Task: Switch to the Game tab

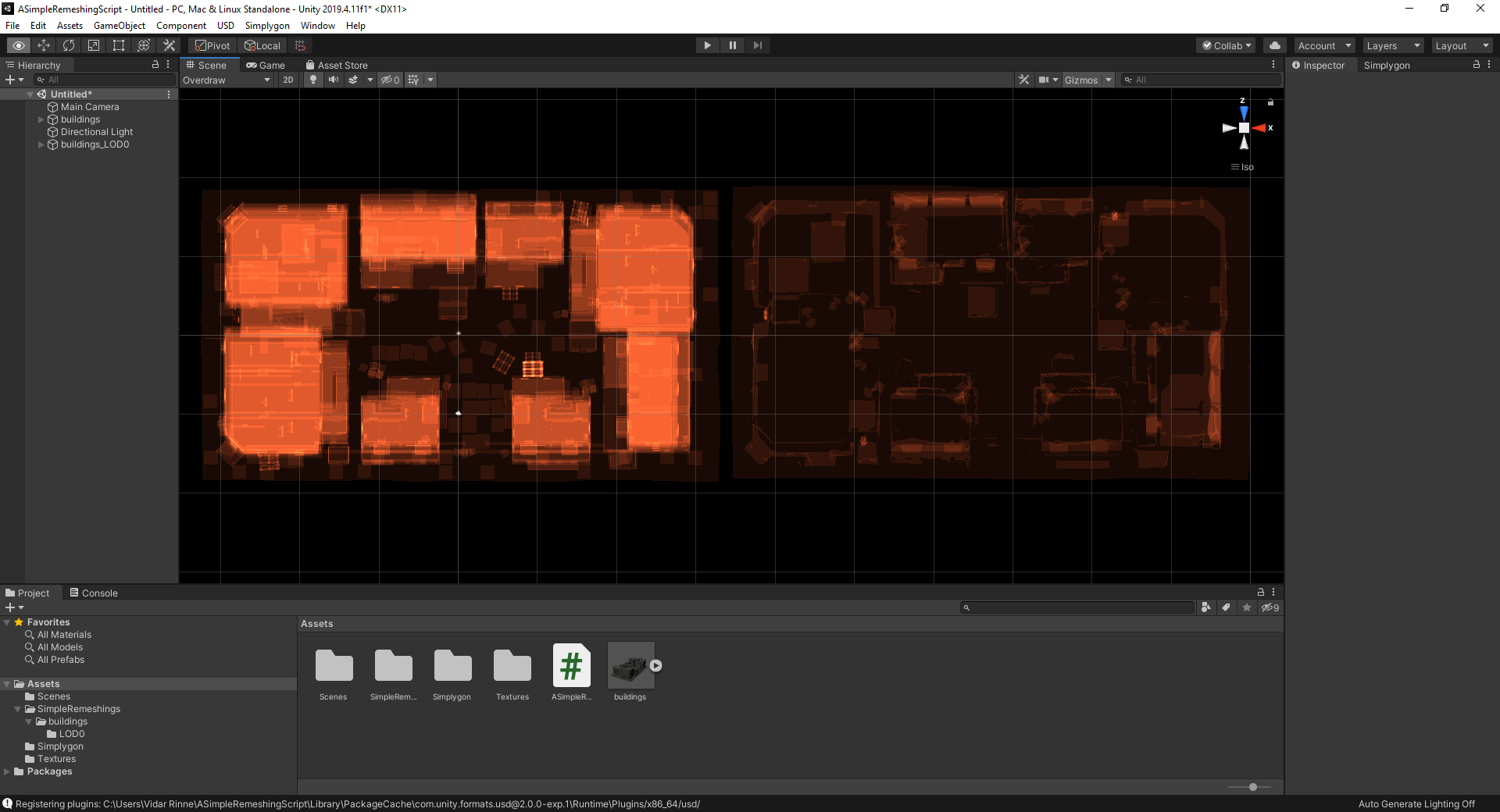Action: (266, 65)
